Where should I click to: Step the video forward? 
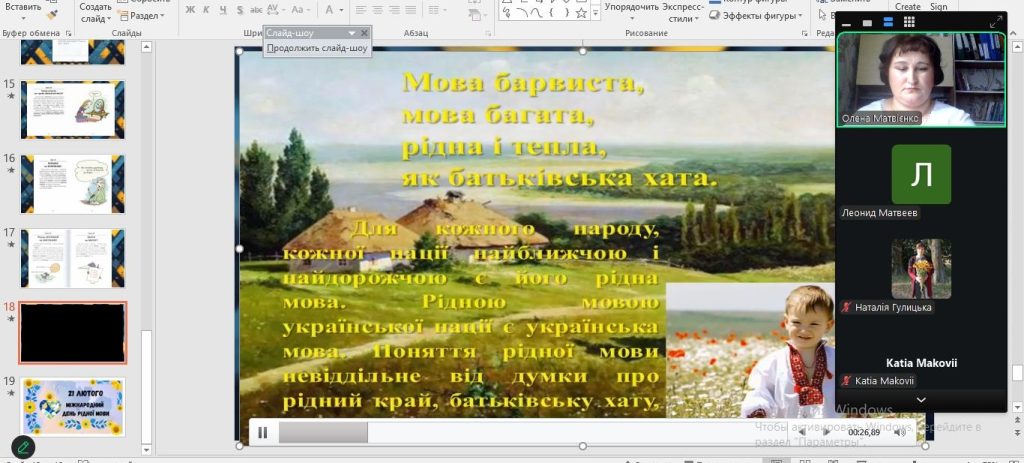click(x=827, y=432)
